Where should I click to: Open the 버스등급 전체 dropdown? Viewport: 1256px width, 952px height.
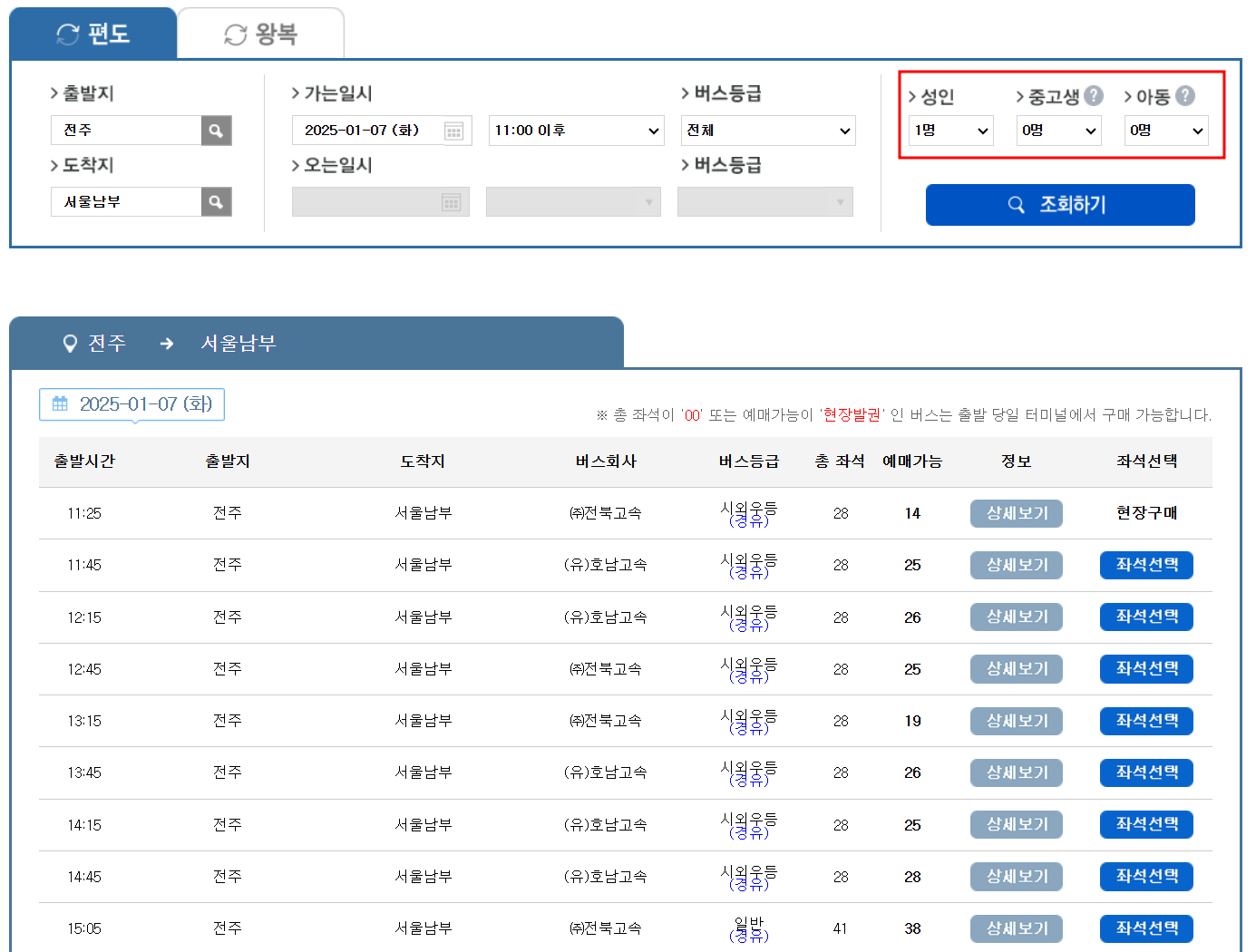(x=768, y=131)
